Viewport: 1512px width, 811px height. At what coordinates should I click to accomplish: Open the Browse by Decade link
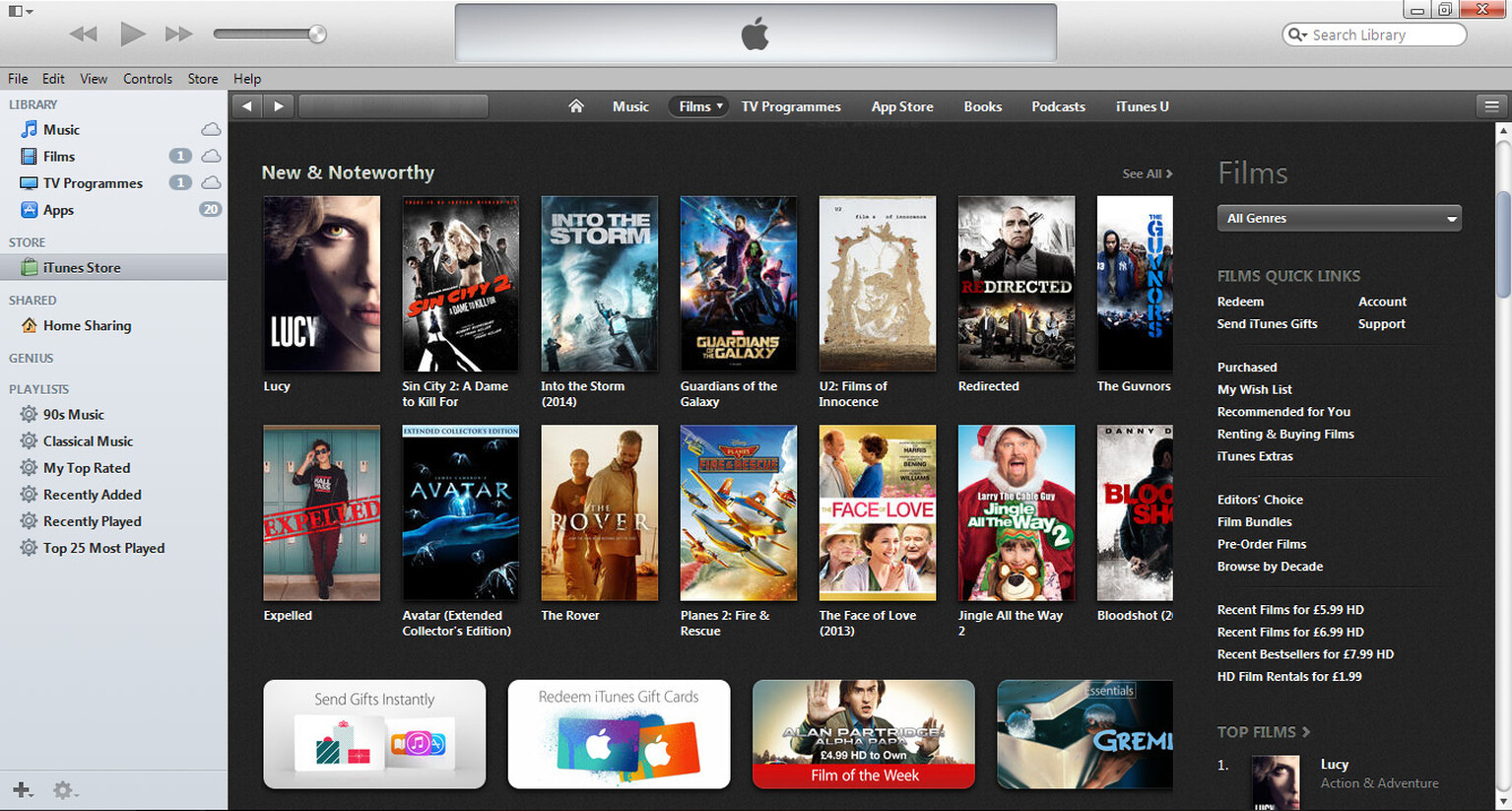1270,567
